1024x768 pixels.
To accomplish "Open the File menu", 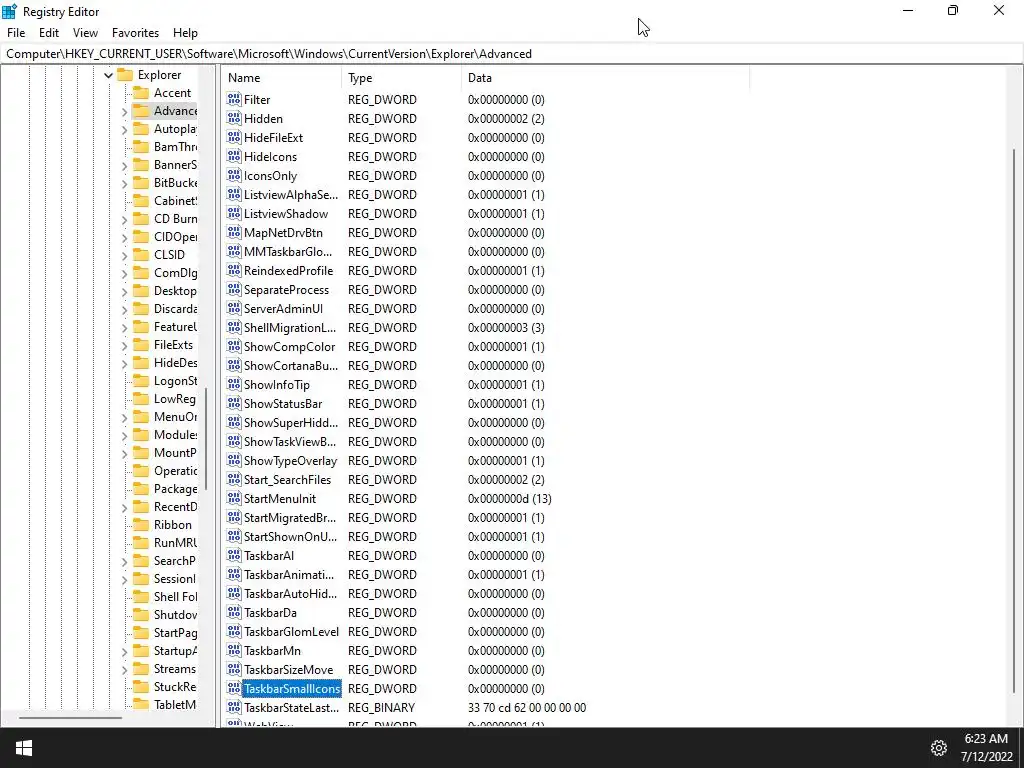I will pyautogui.click(x=16, y=33).
